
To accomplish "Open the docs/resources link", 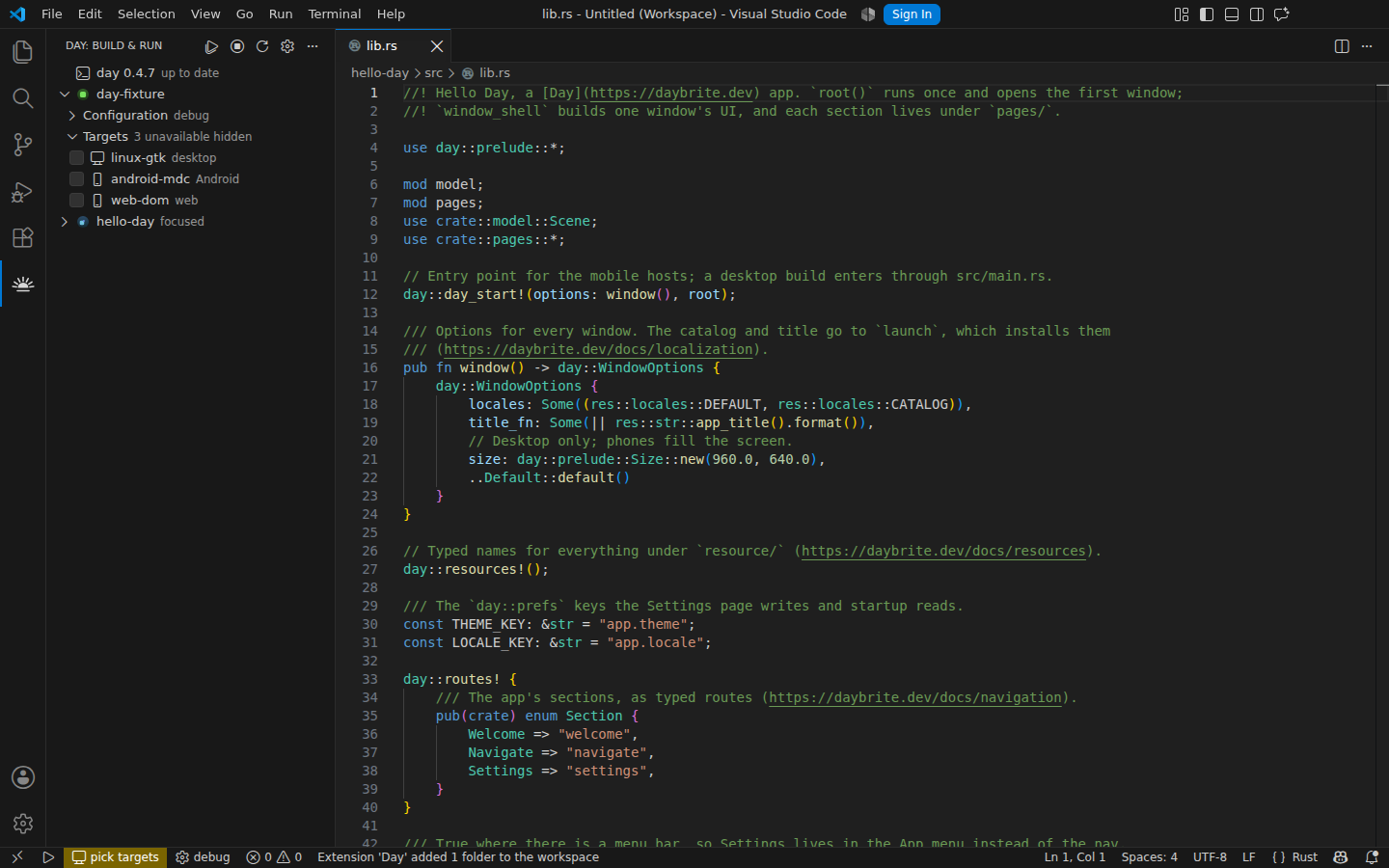I will (944, 552).
